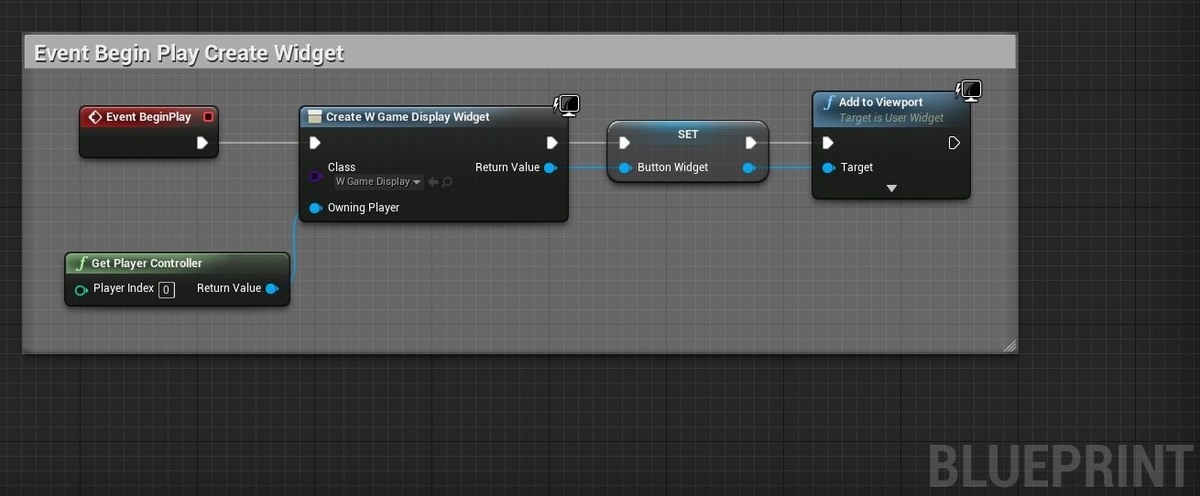
Task: Click the client-only monitor icon on Create Widget node
Action: 568,104
